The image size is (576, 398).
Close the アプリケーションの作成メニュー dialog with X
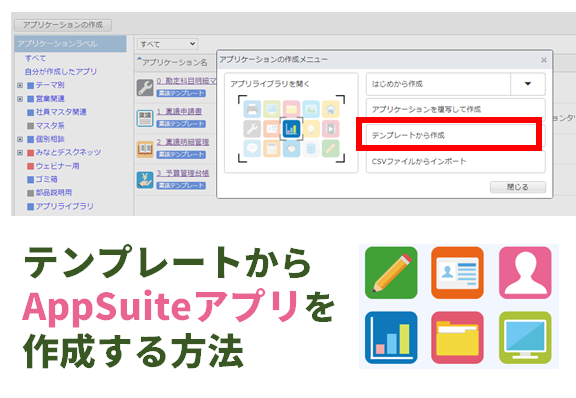pyautogui.click(x=544, y=60)
